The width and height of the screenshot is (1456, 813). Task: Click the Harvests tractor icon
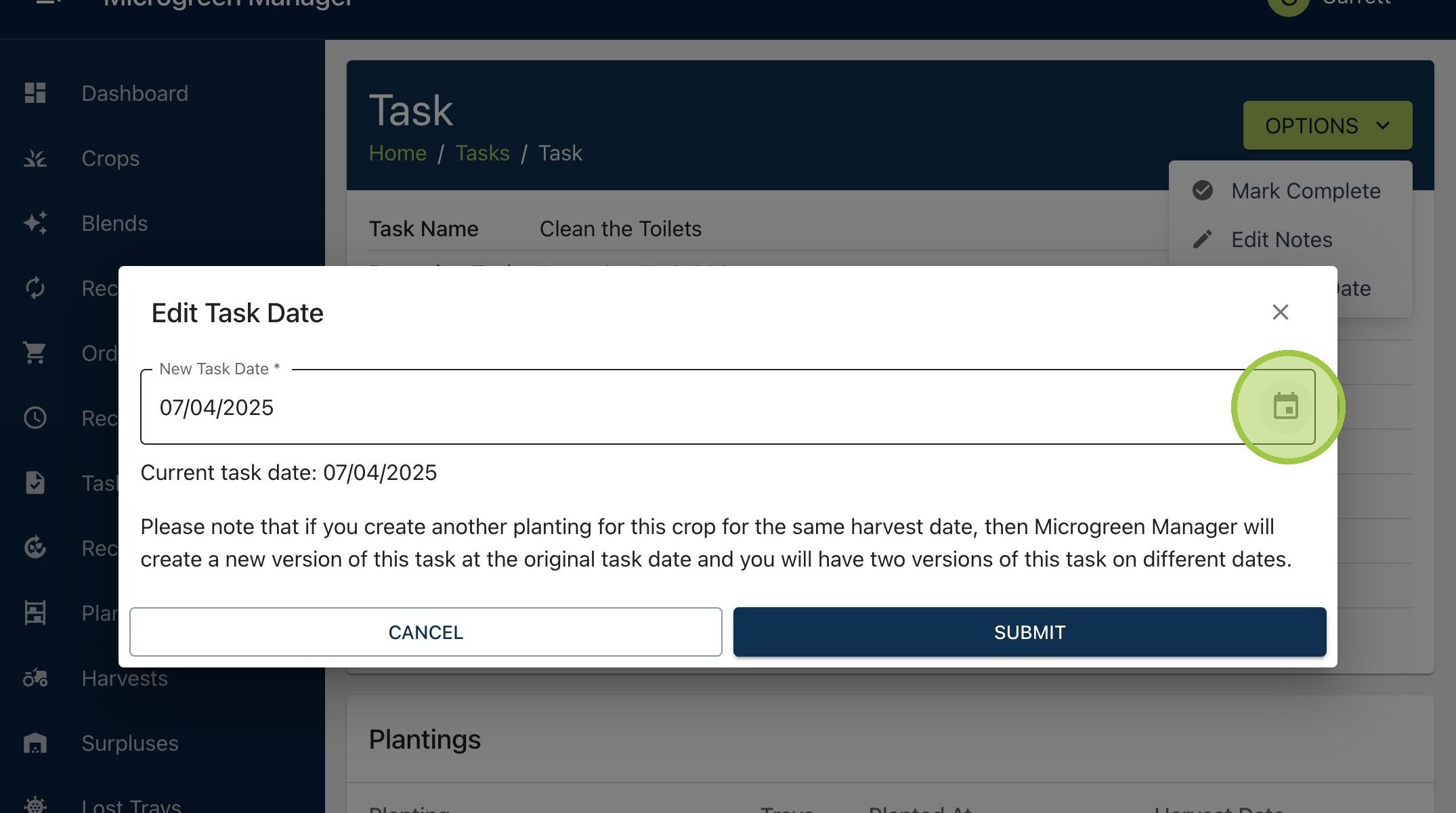coord(35,678)
